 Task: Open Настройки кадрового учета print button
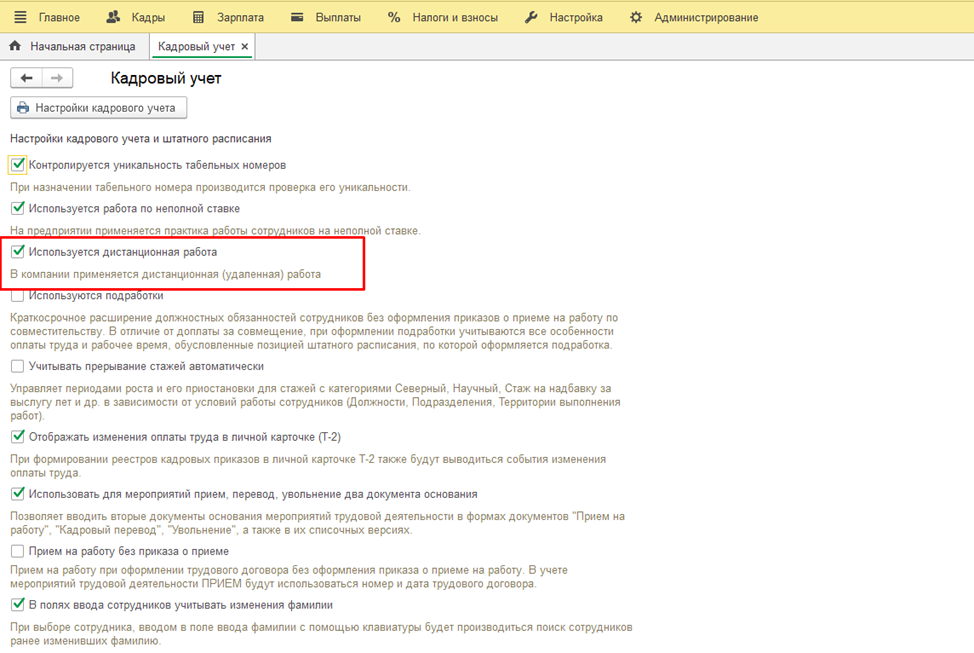tap(98, 108)
